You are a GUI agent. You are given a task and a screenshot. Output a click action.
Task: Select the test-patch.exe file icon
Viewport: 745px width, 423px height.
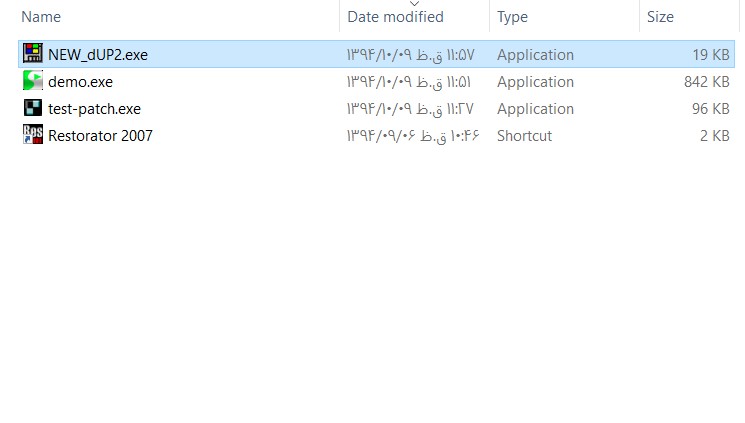click(x=33, y=108)
